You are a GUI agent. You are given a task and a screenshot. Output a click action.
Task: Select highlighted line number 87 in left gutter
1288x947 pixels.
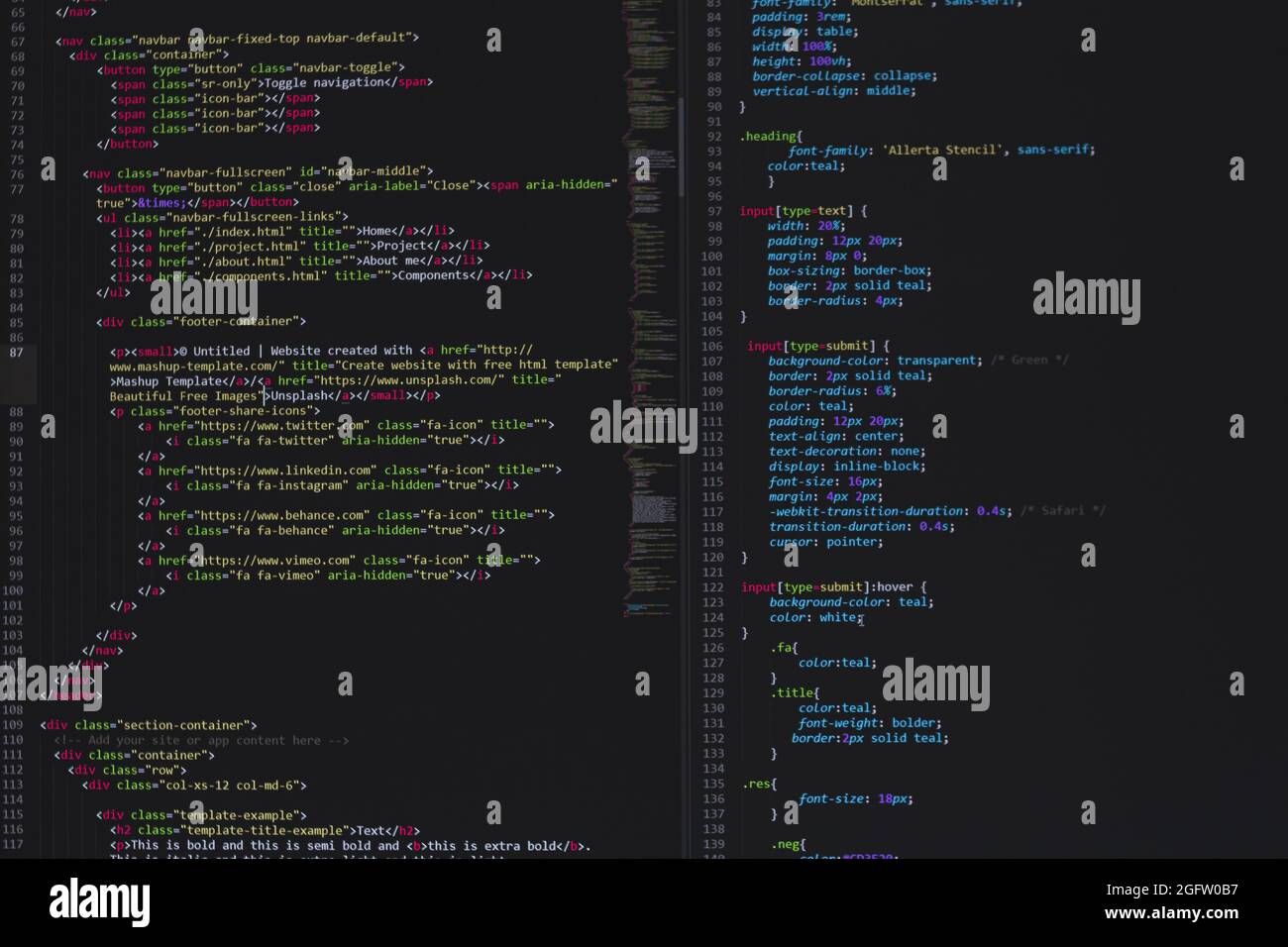click(x=16, y=353)
